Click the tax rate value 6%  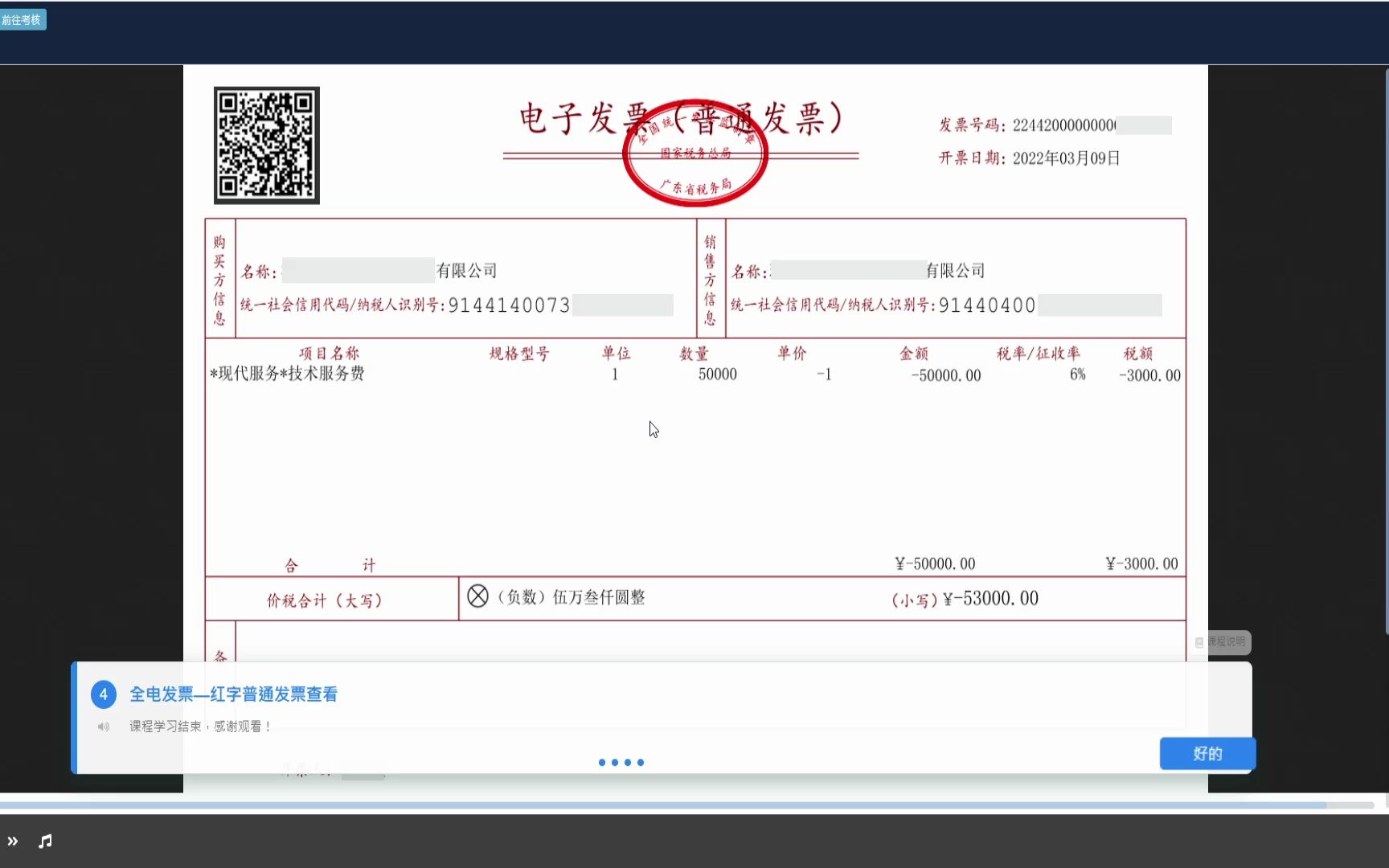click(1078, 375)
